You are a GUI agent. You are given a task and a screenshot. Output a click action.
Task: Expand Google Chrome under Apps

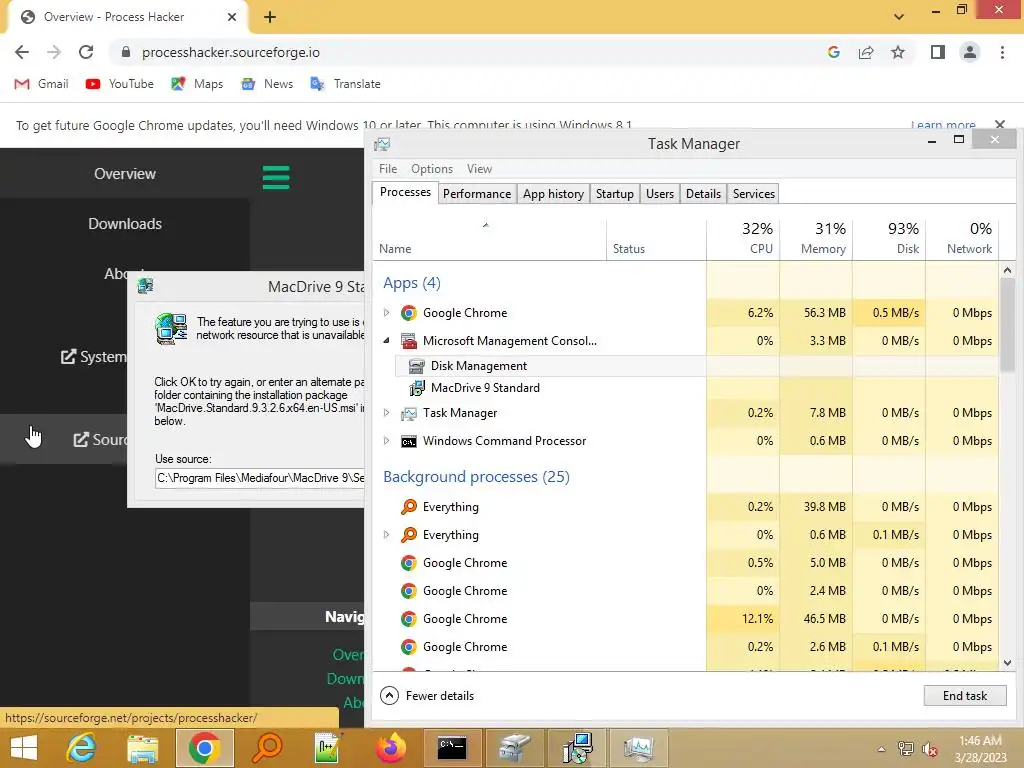[386, 313]
